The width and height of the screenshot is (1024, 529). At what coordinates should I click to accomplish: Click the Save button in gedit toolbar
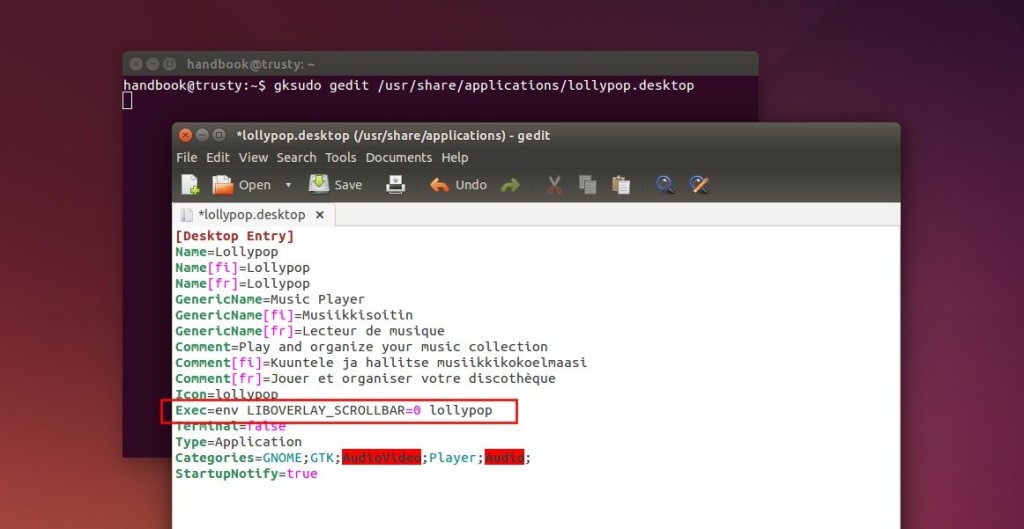click(335, 185)
